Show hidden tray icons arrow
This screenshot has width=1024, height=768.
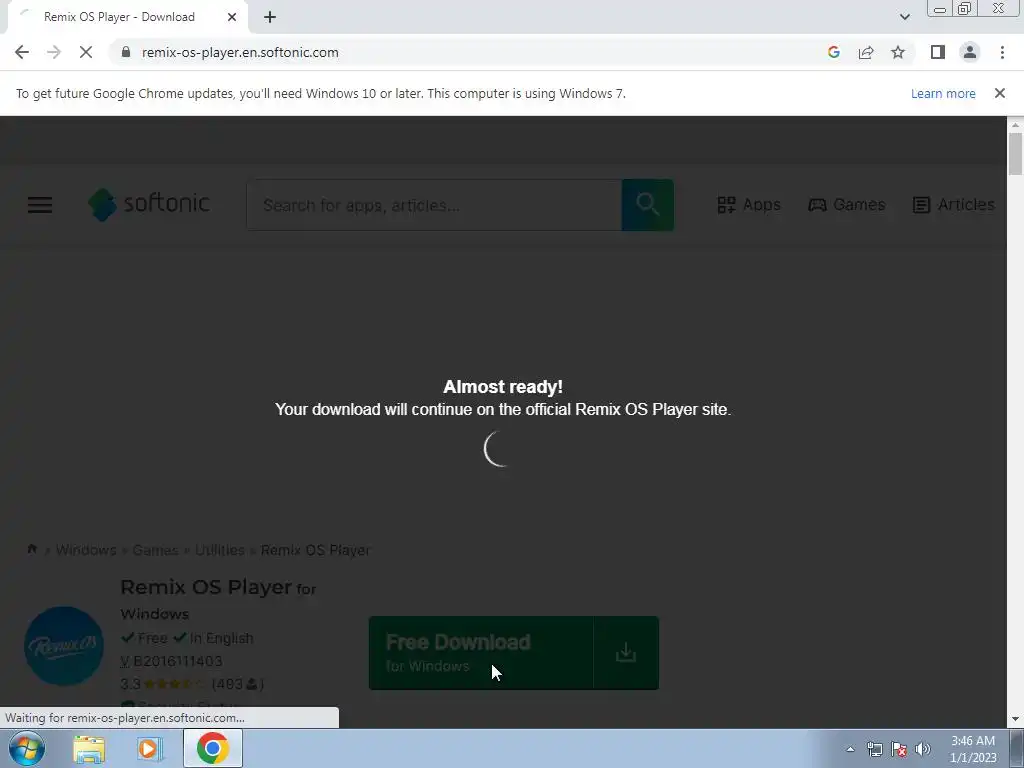pos(850,749)
